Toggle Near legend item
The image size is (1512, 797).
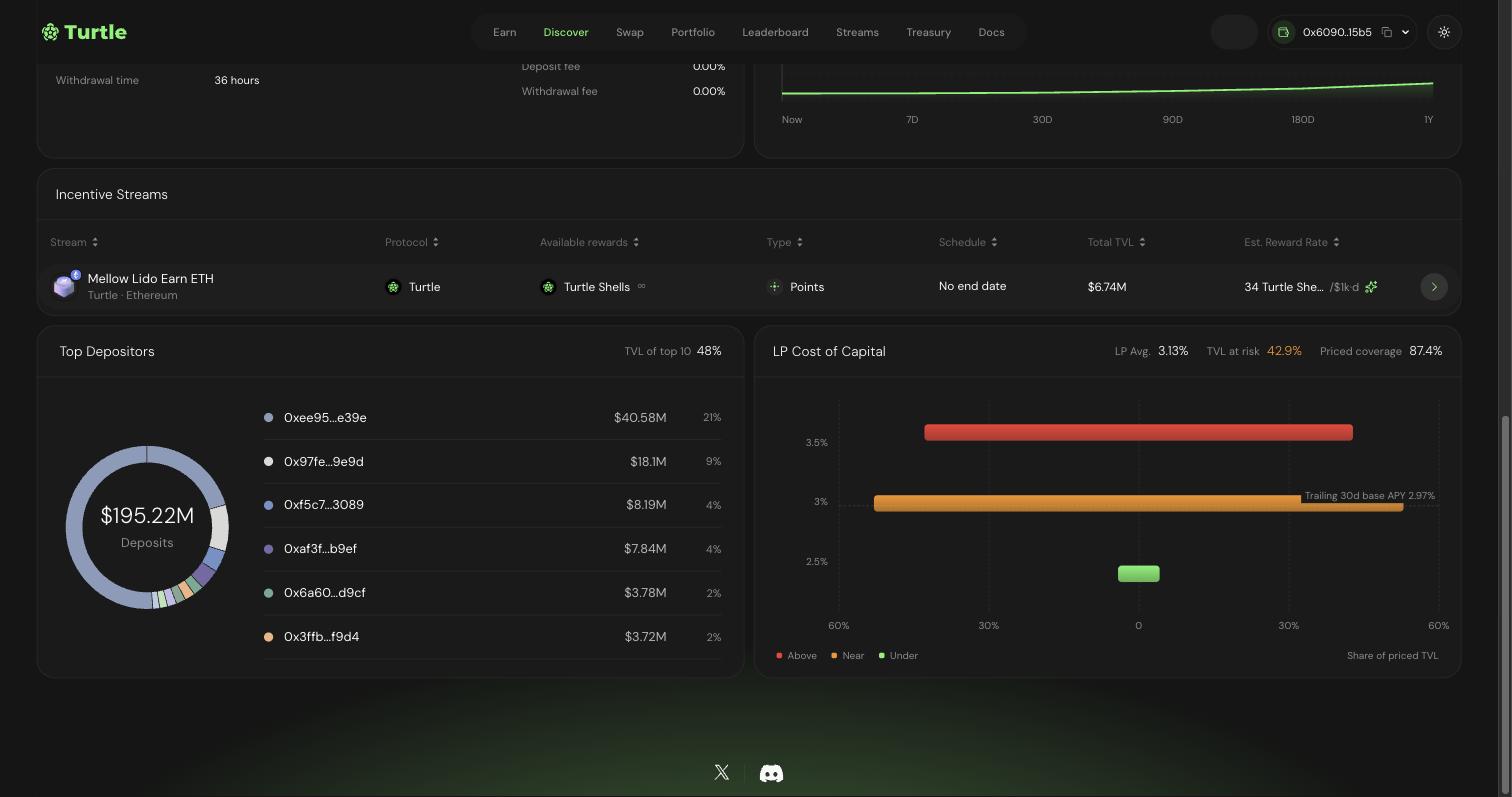point(847,656)
